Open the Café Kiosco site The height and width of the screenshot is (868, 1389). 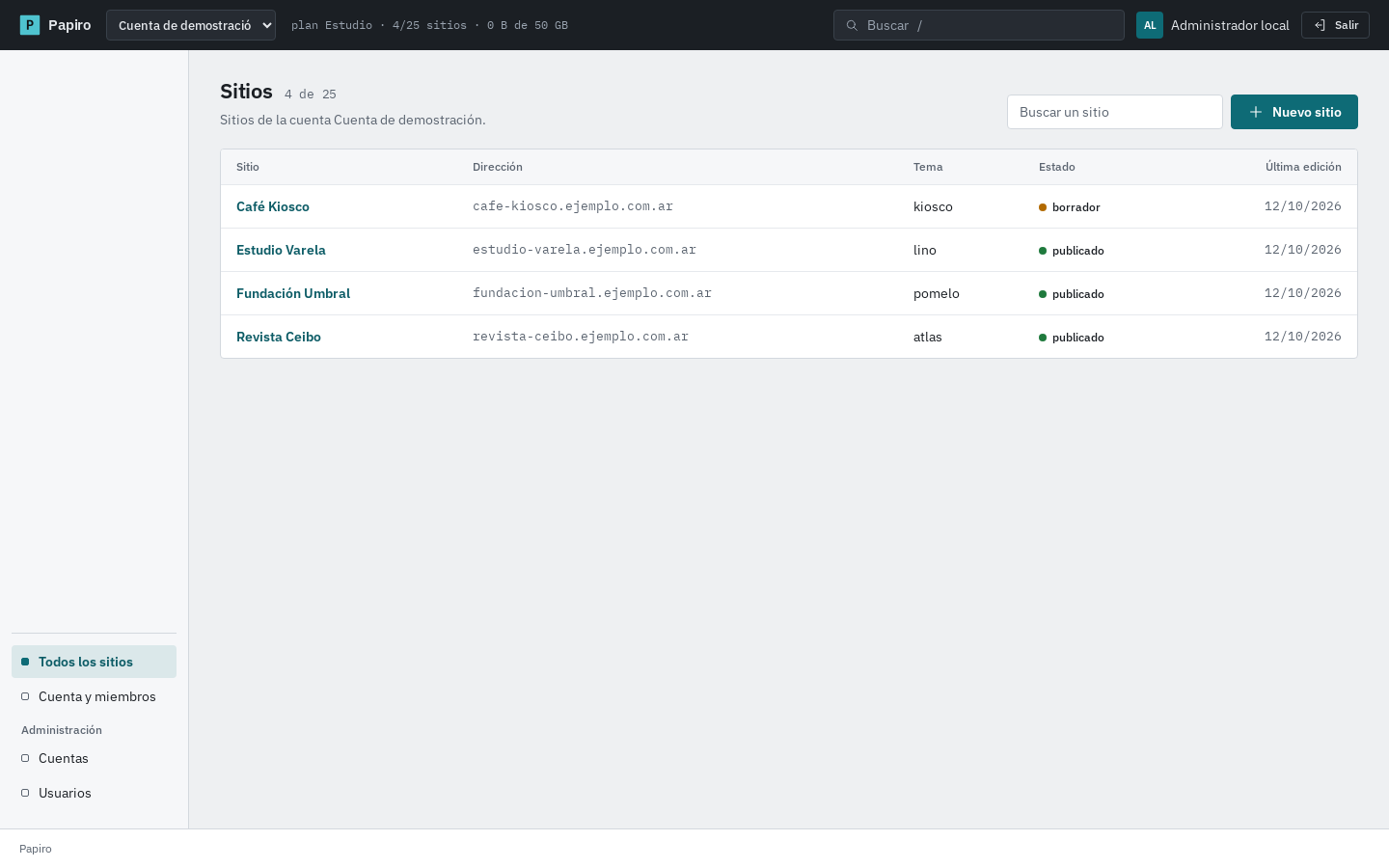coord(273,206)
